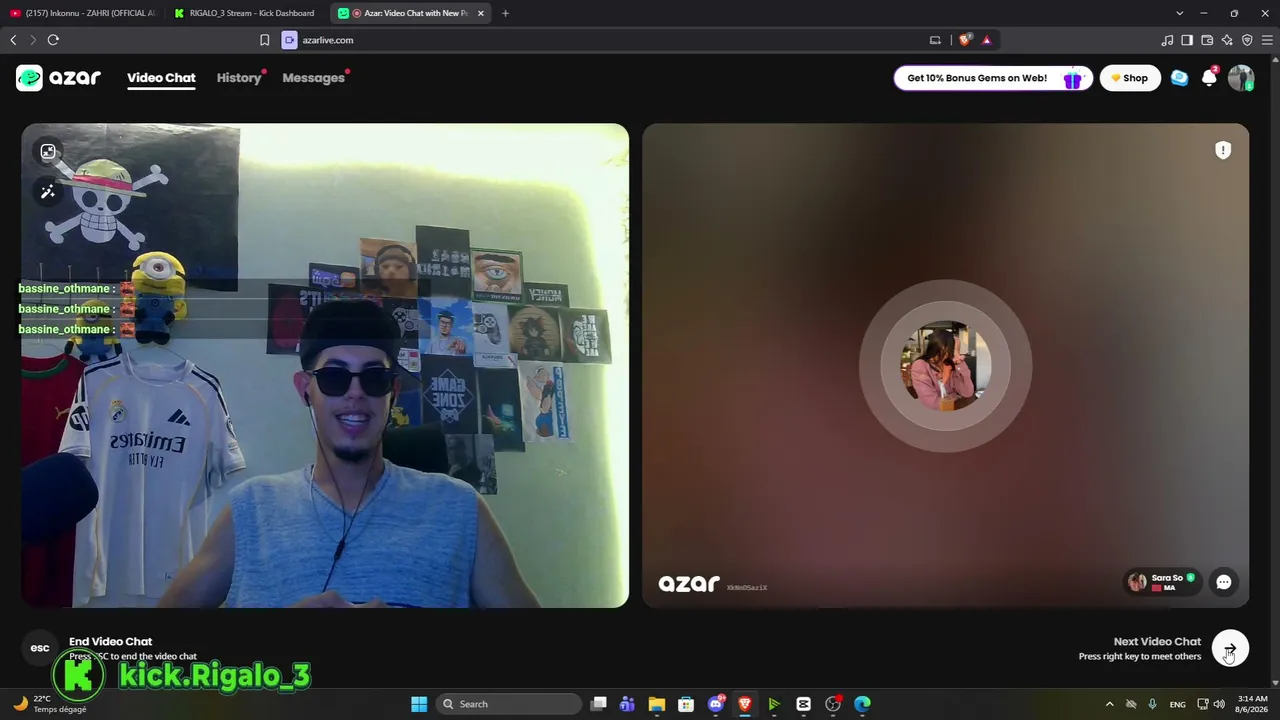Viewport: 1280px width, 720px height.
Task: Click the Next Video Chat label
Action: (x=1157, y=642)
